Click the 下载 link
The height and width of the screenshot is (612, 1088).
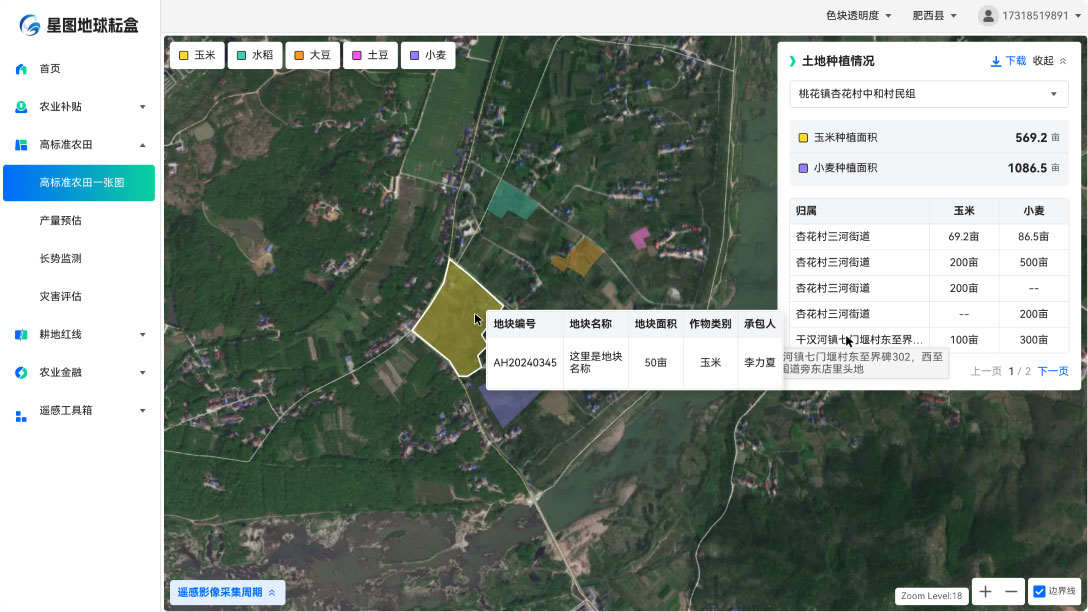click(x=1015, y=61)
